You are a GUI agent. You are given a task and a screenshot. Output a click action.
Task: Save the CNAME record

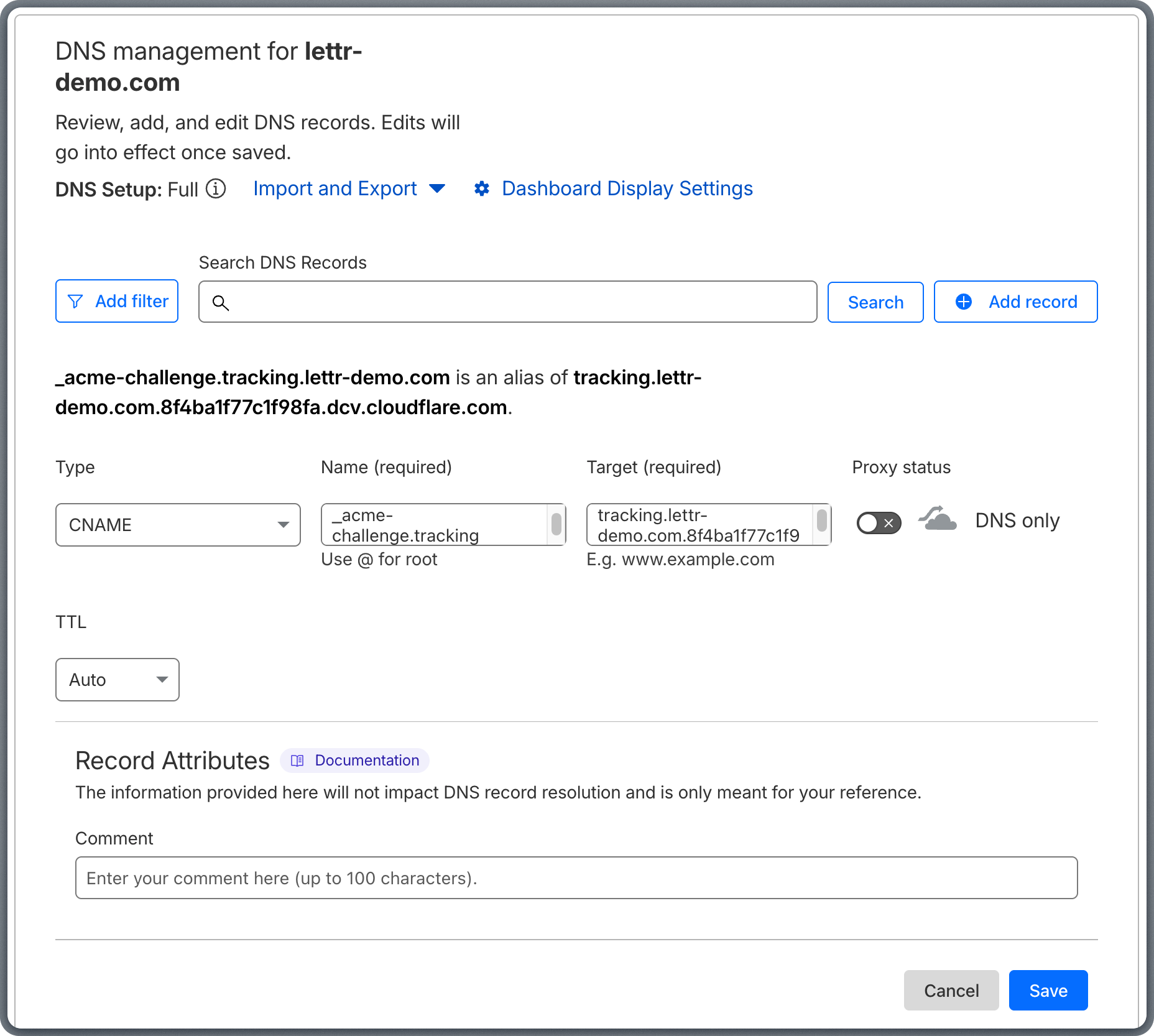tap(1048, 990)
